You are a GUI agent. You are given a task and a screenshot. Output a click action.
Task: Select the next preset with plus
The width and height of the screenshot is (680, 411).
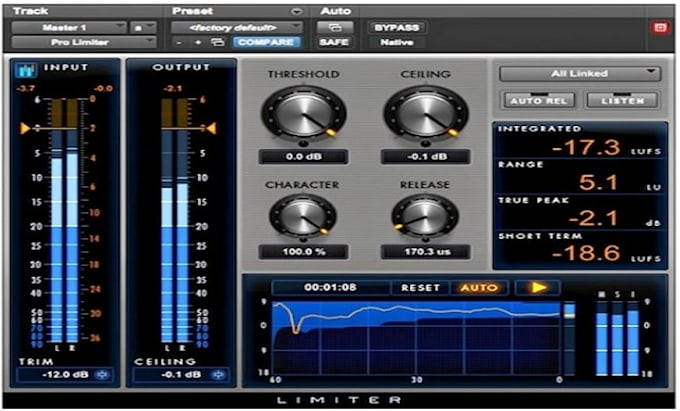pyautogui.click(x=198, y=42)
